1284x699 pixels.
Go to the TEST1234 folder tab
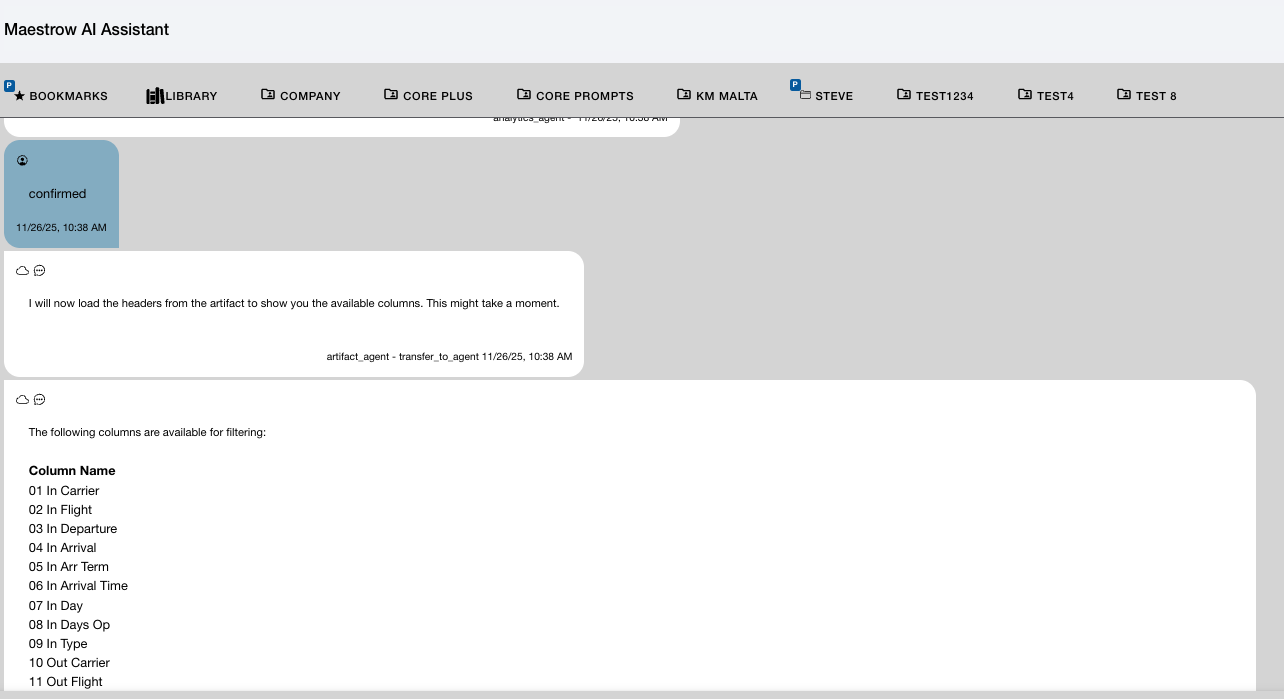935,96
